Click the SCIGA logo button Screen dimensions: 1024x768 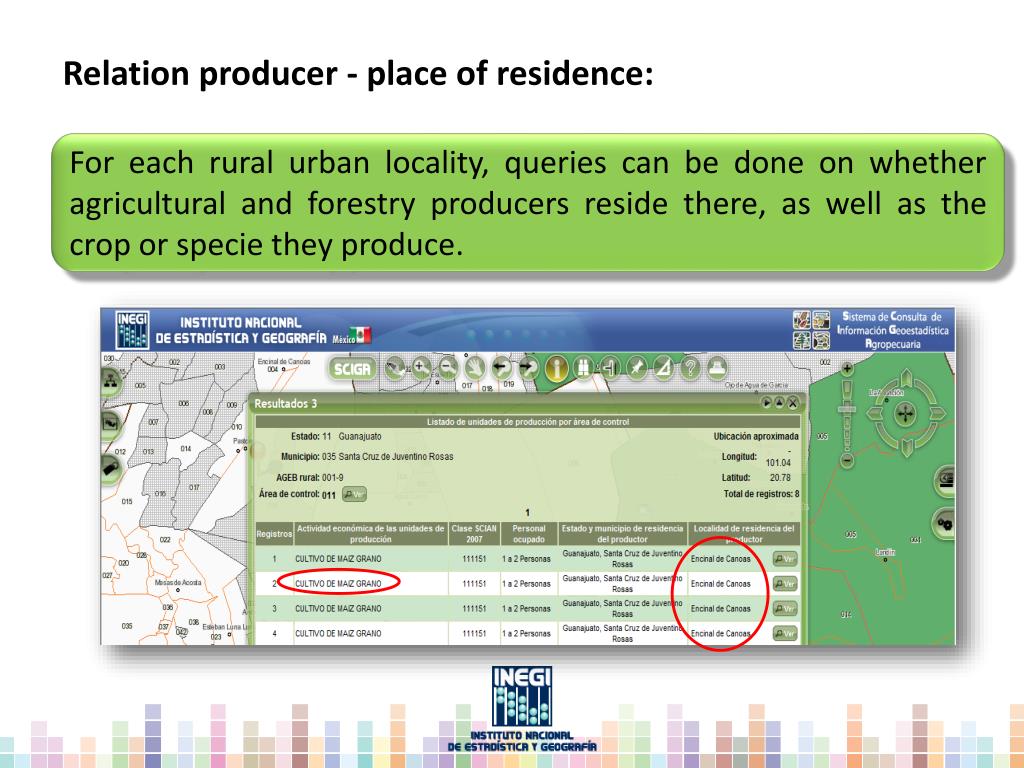click(x=352, y=369)
